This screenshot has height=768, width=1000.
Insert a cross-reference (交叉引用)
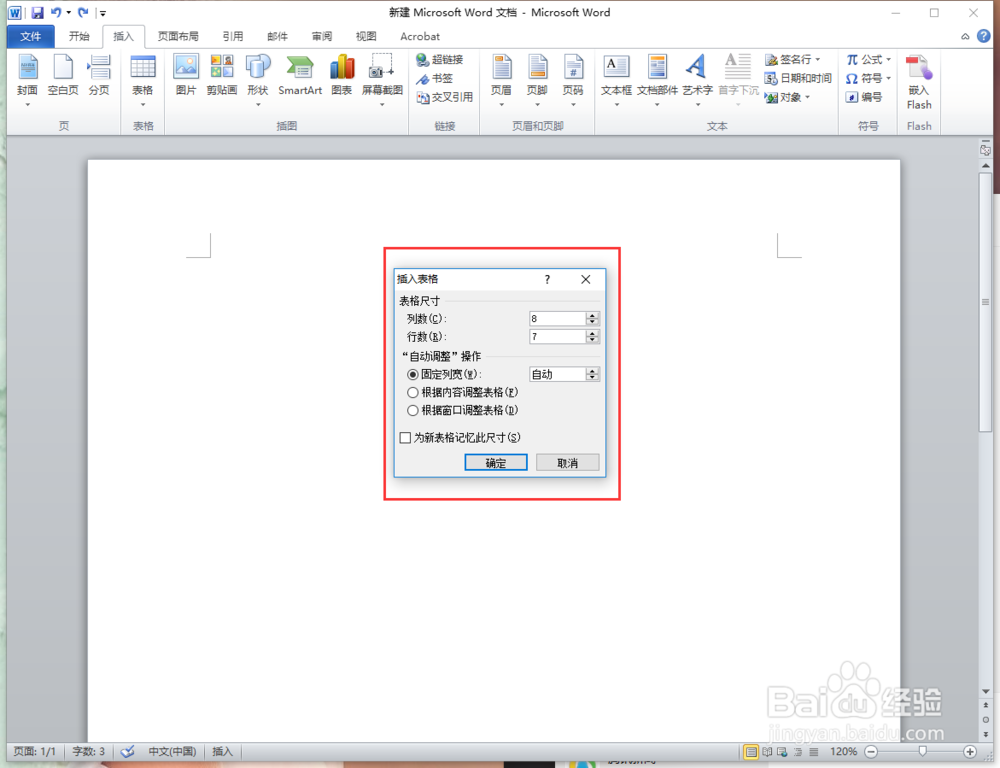pos(445,97)
